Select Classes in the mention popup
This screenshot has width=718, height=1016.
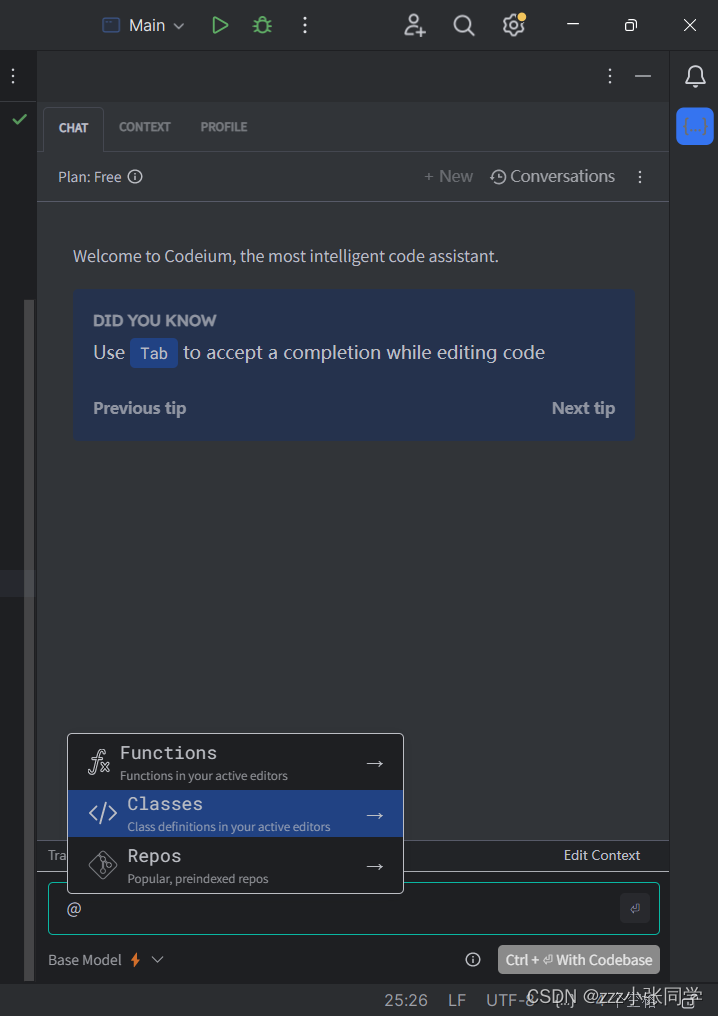click(235, 814)
